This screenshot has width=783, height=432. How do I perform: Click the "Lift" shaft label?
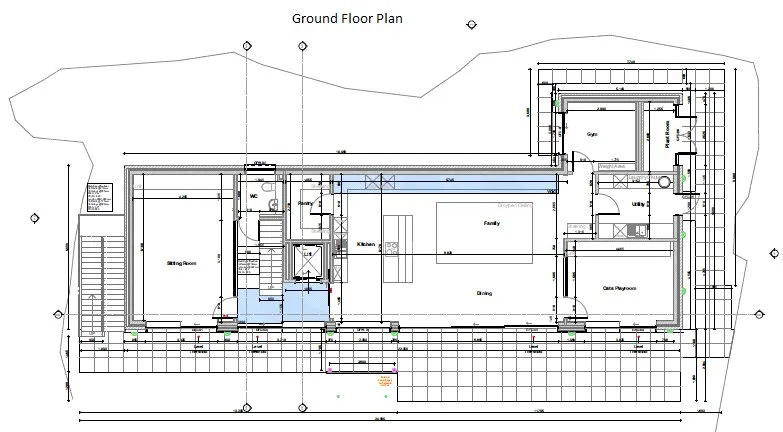tap(308, 254)
